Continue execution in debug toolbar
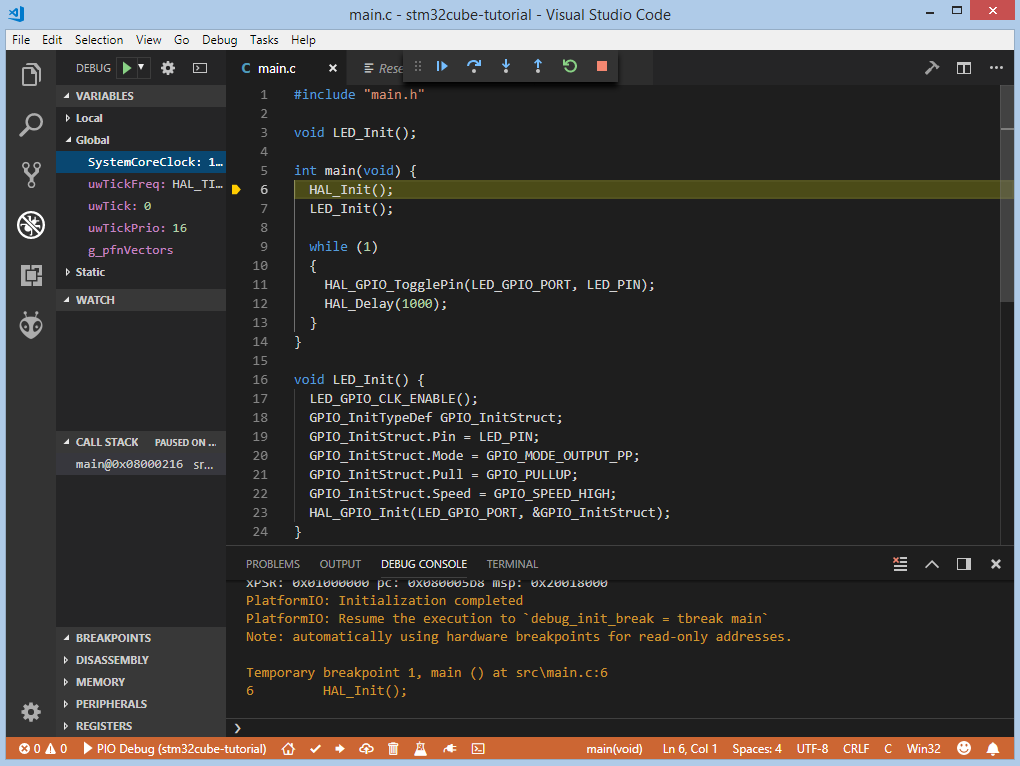The height and width of the screenshot is (766, 1020). coord(442,66)
